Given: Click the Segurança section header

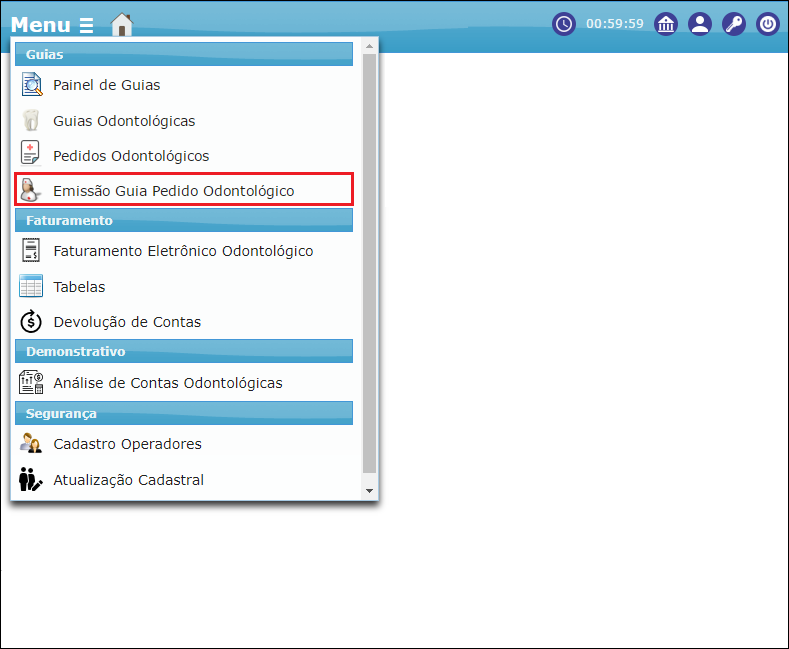Looking at the screenshot, I should coord(184,413).
